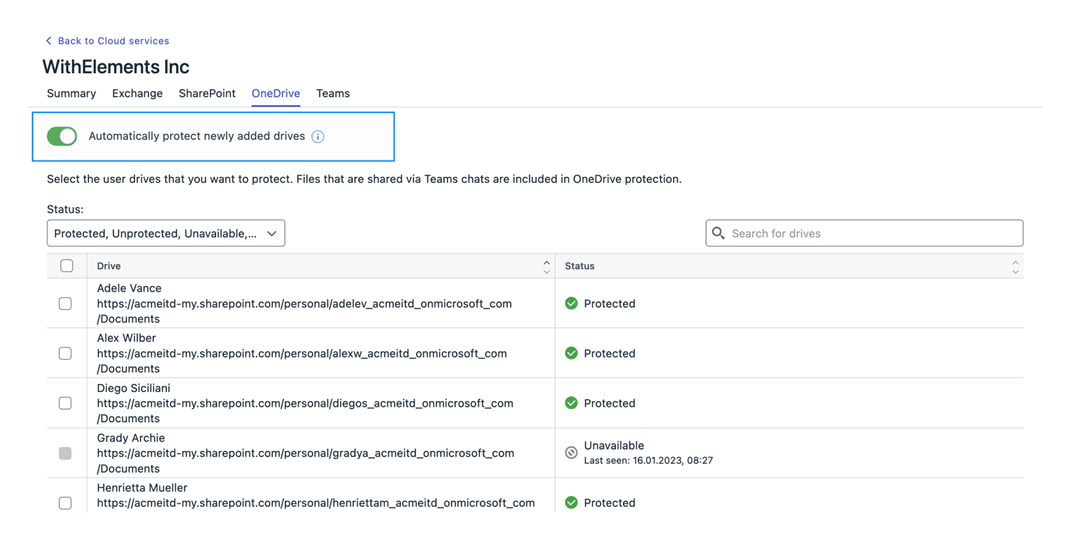1080x545 pixels.
Task: Click Last seen: 16.01.2023, 08:27 text
Action: click(x=648, y=460)
